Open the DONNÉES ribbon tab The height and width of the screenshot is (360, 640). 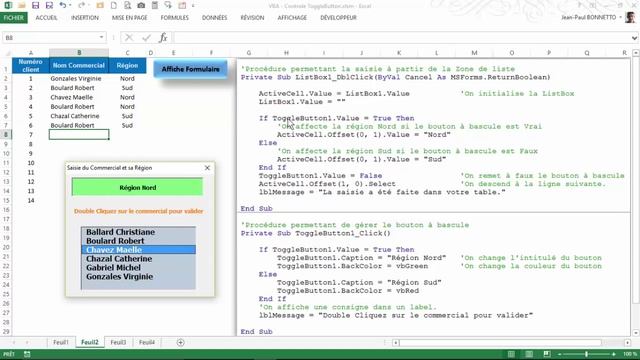(x=215, y=18)
